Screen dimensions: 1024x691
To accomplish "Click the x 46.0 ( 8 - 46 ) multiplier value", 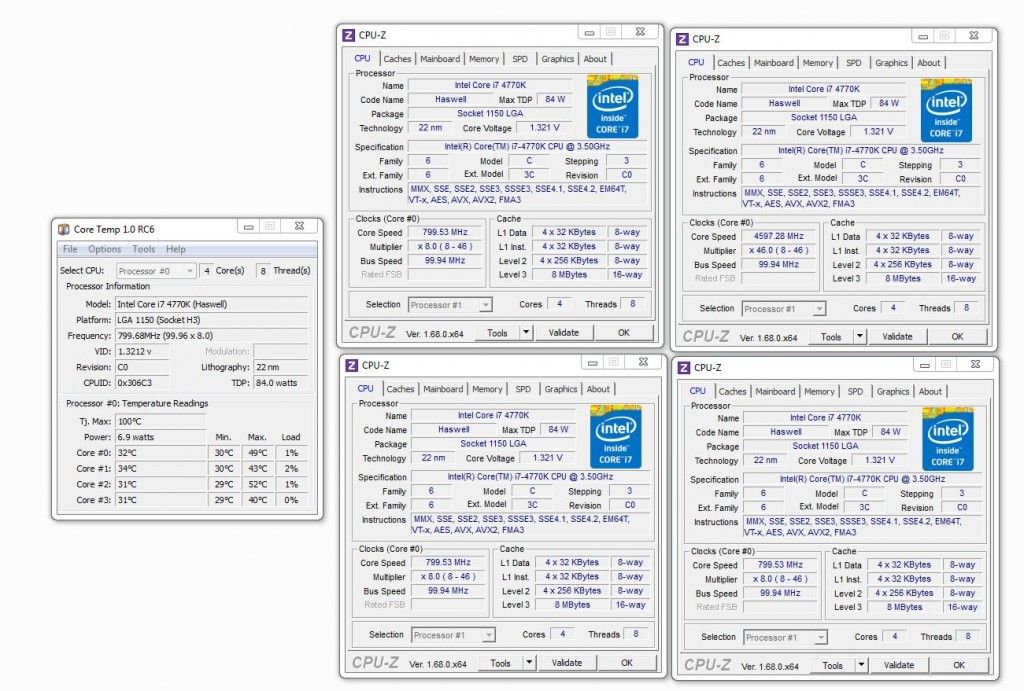I will 778,250.
